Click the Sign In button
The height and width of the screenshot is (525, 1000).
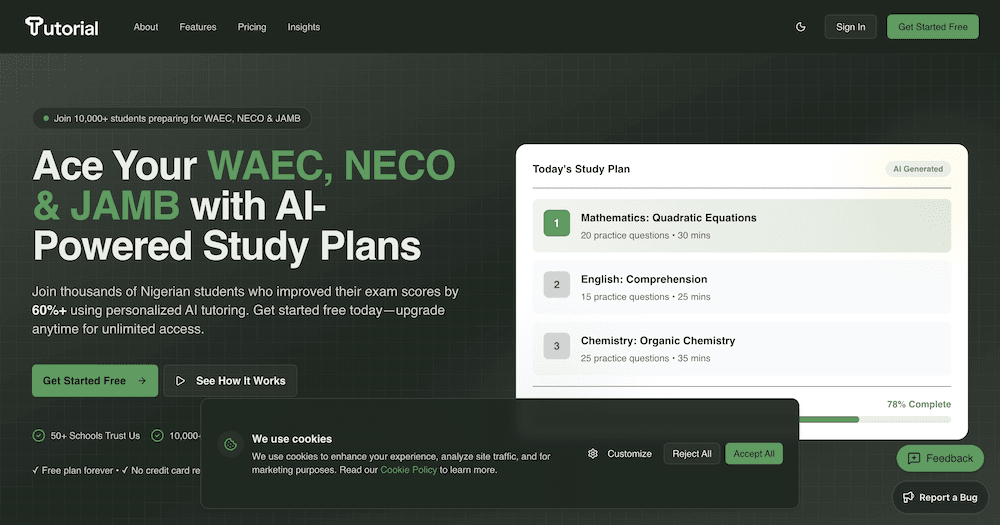(850, 27)
